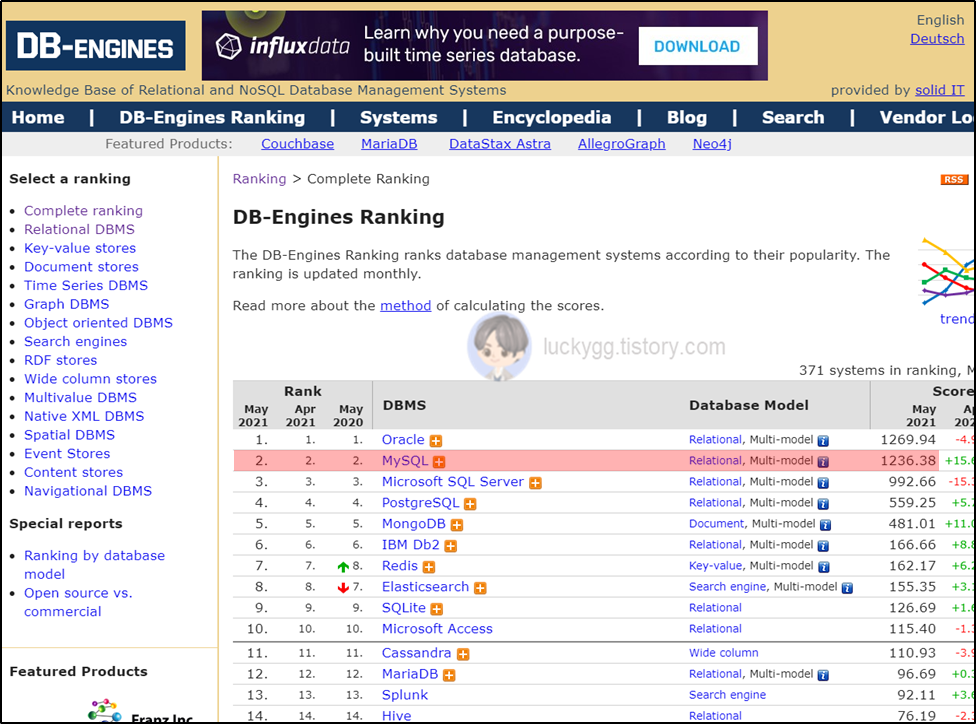The width and height of the screenshot is (976, 724).
Task: Expand MongoDB details plus icon
Action: click(x=457, y=525)
